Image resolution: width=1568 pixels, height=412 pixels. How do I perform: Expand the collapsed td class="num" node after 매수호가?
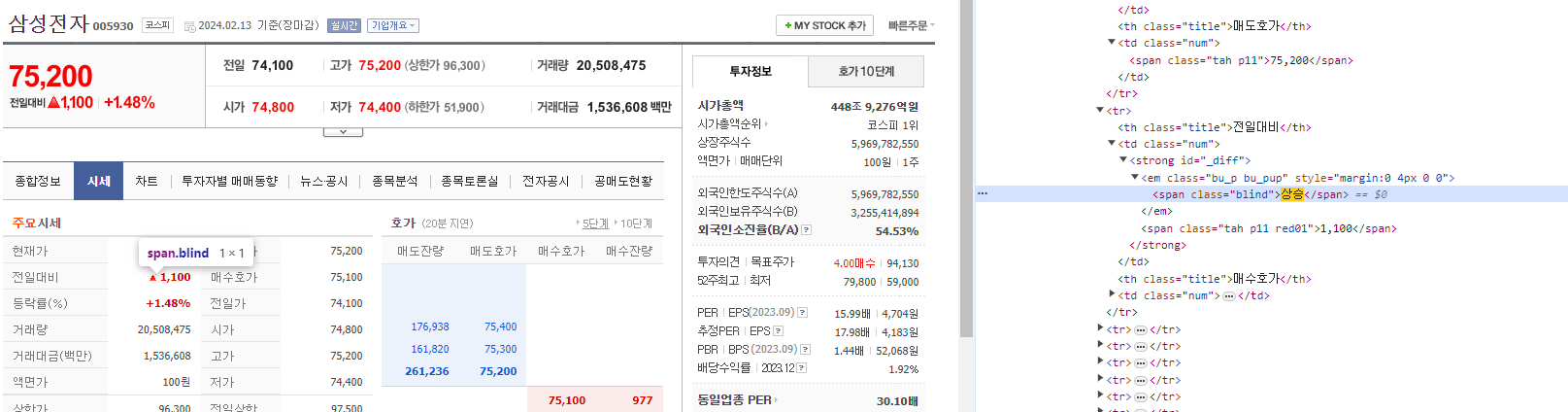(x=1112, y=295)
